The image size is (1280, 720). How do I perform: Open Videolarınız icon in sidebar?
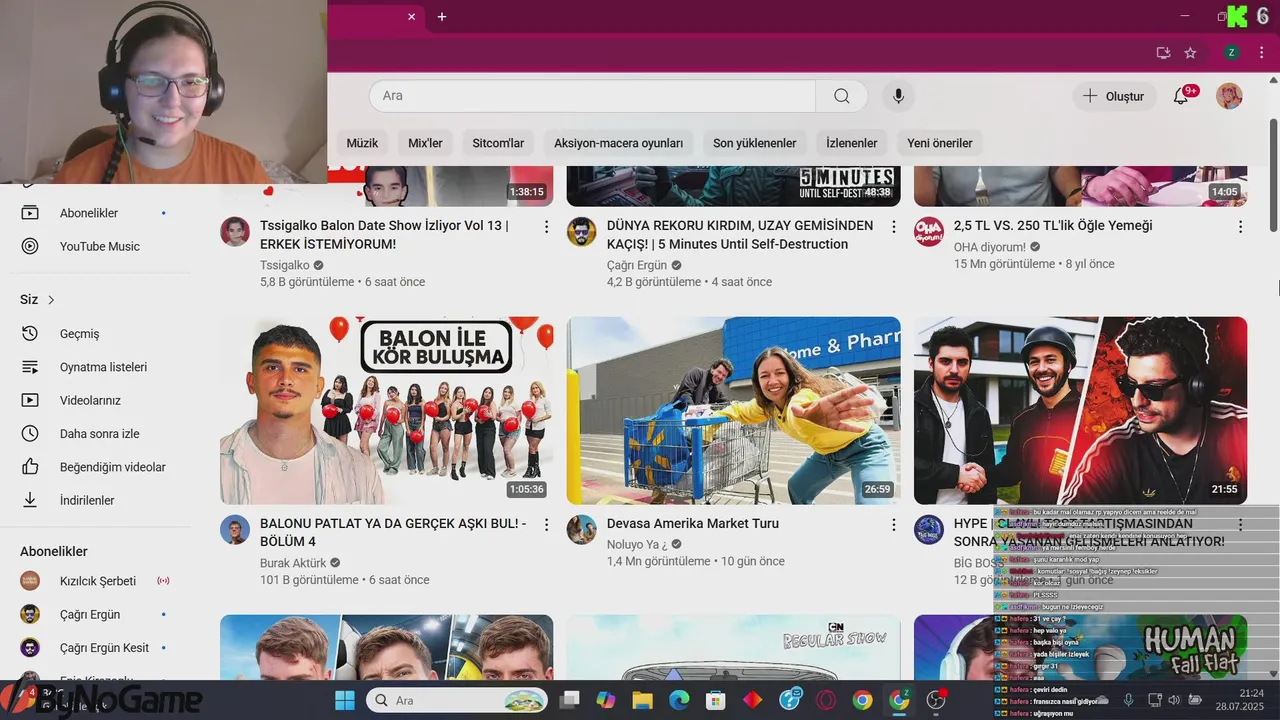click(30, 400)
